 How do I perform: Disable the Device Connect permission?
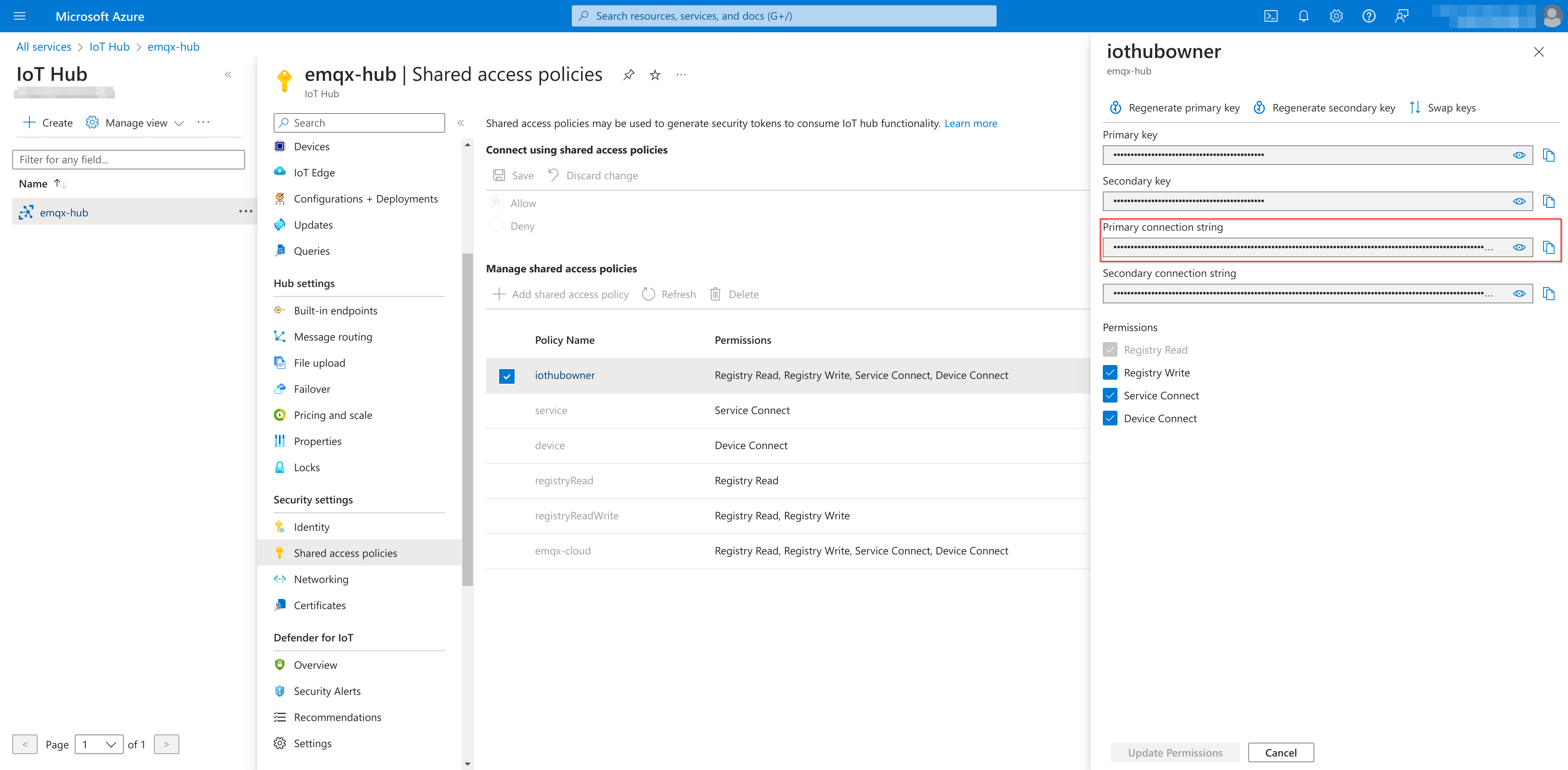1110,418
